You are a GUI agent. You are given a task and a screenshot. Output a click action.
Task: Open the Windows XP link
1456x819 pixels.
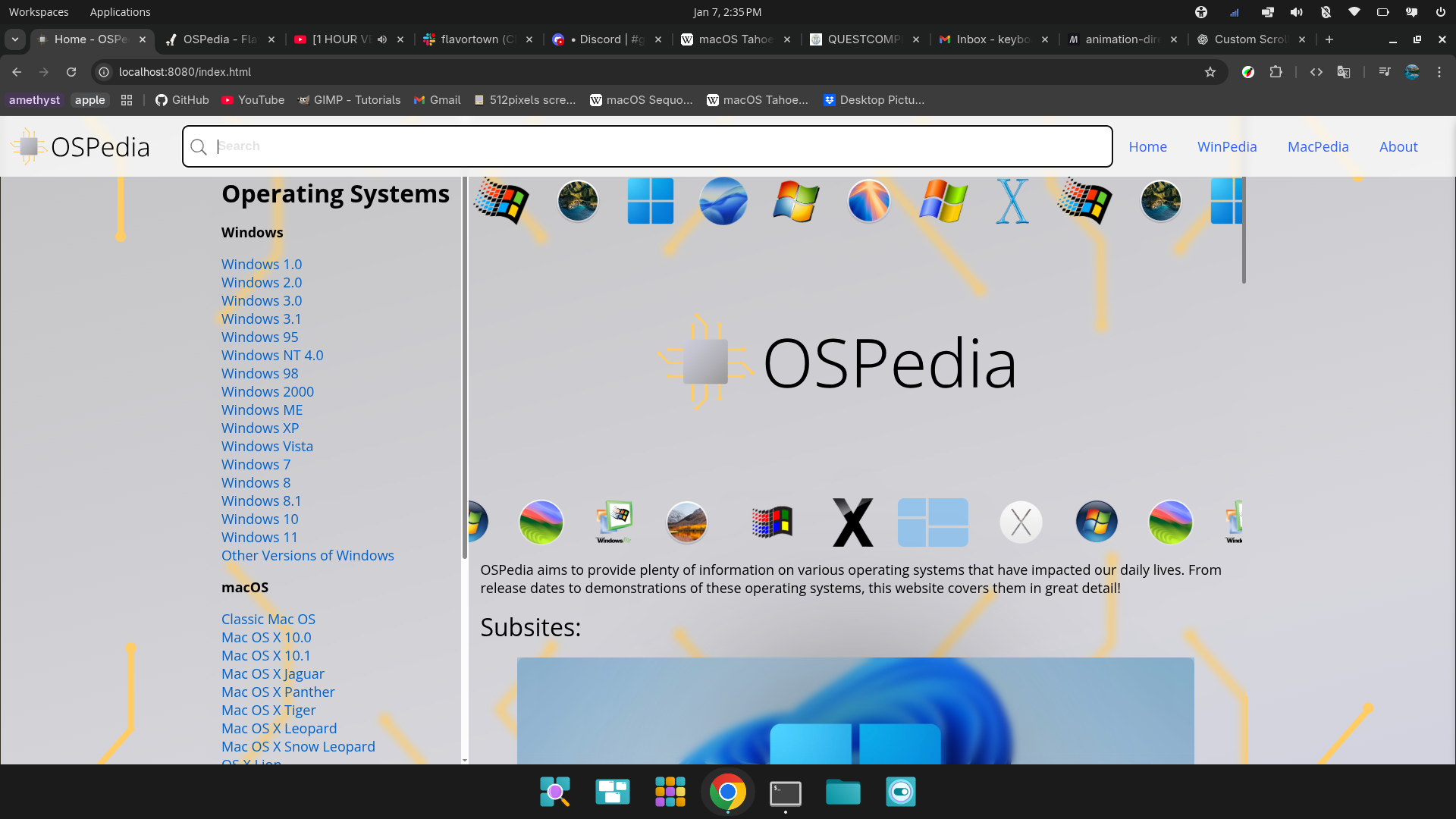pos(260,428)
